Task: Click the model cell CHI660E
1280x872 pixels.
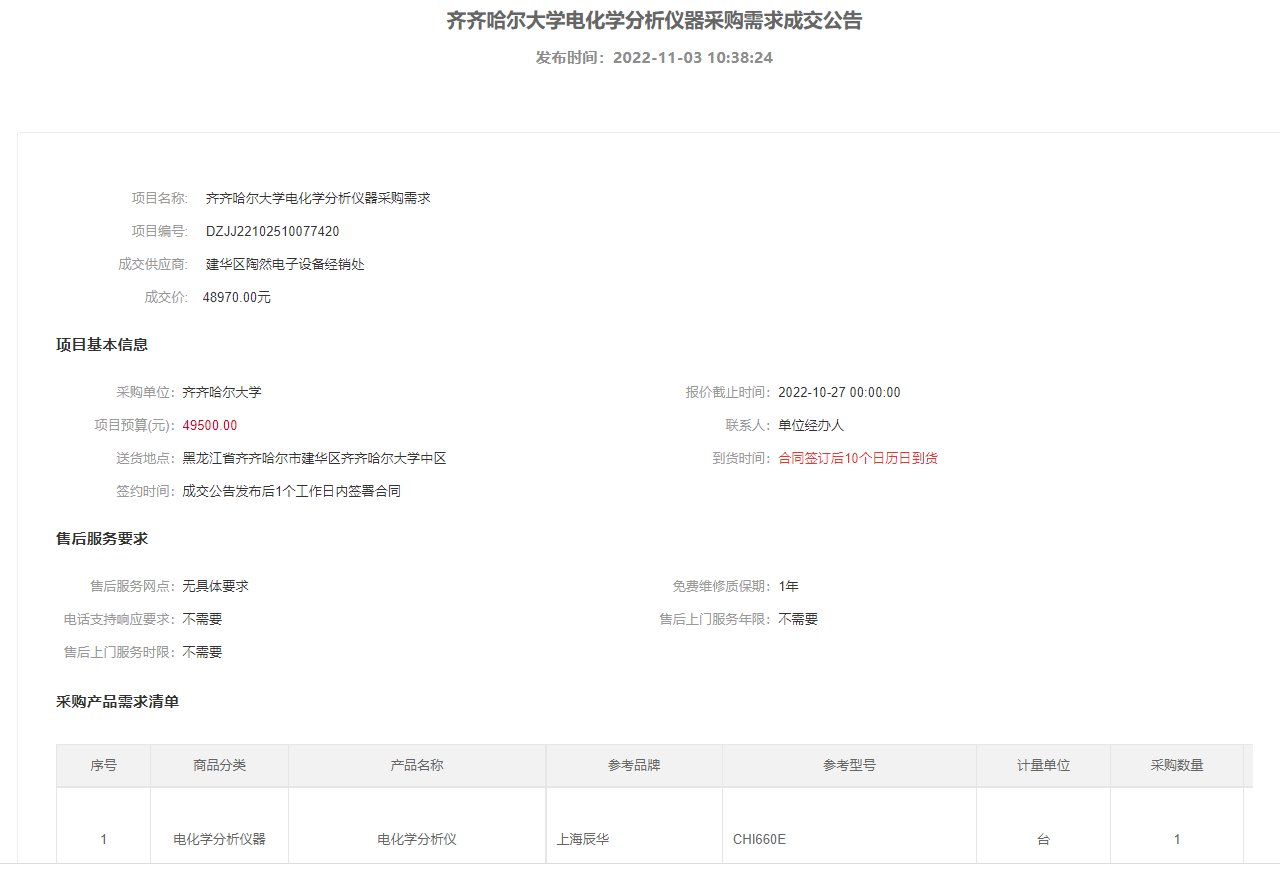Action: (x=761, y=839)
